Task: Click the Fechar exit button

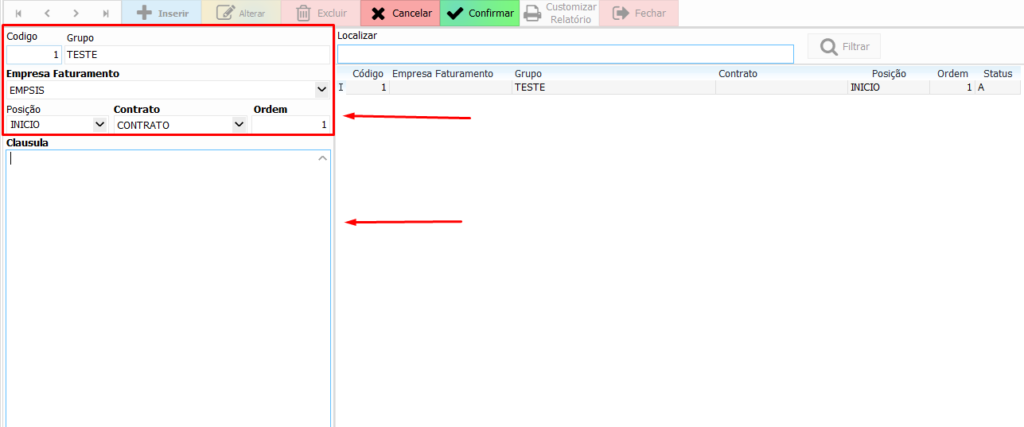Action: click(639, 13)
